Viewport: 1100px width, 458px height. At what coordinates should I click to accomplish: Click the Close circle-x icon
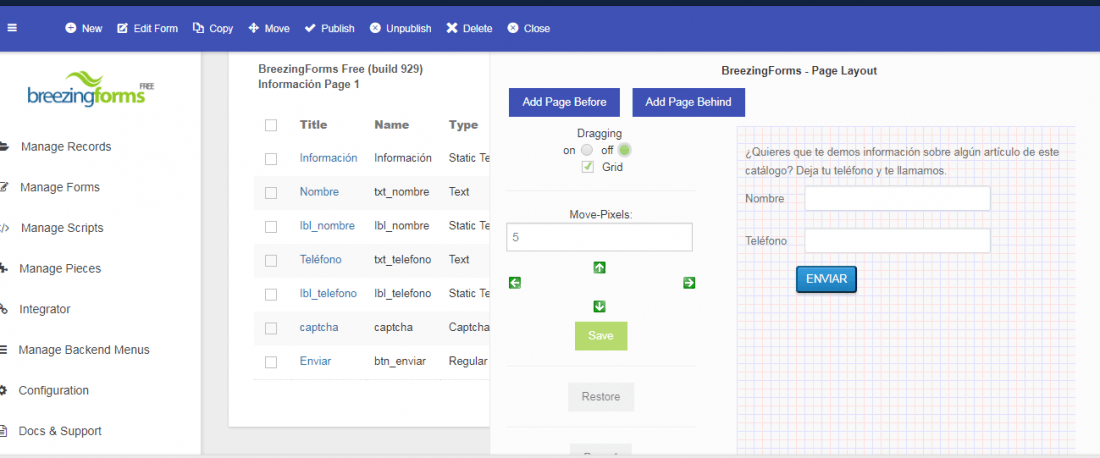(x=513, y=29)
